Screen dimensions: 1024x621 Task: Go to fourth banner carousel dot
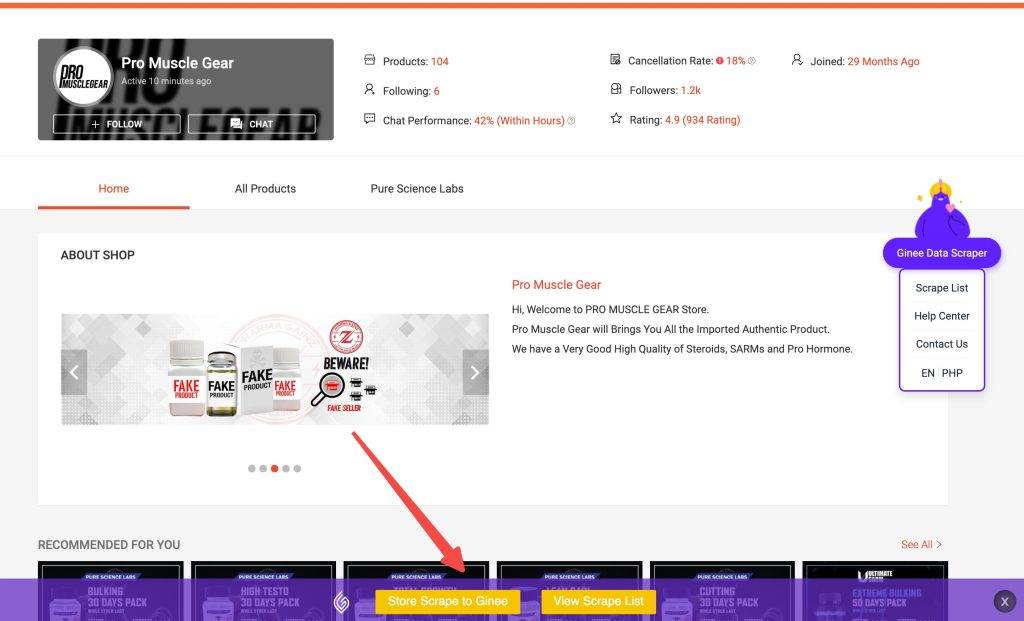(x=286, y=468)
